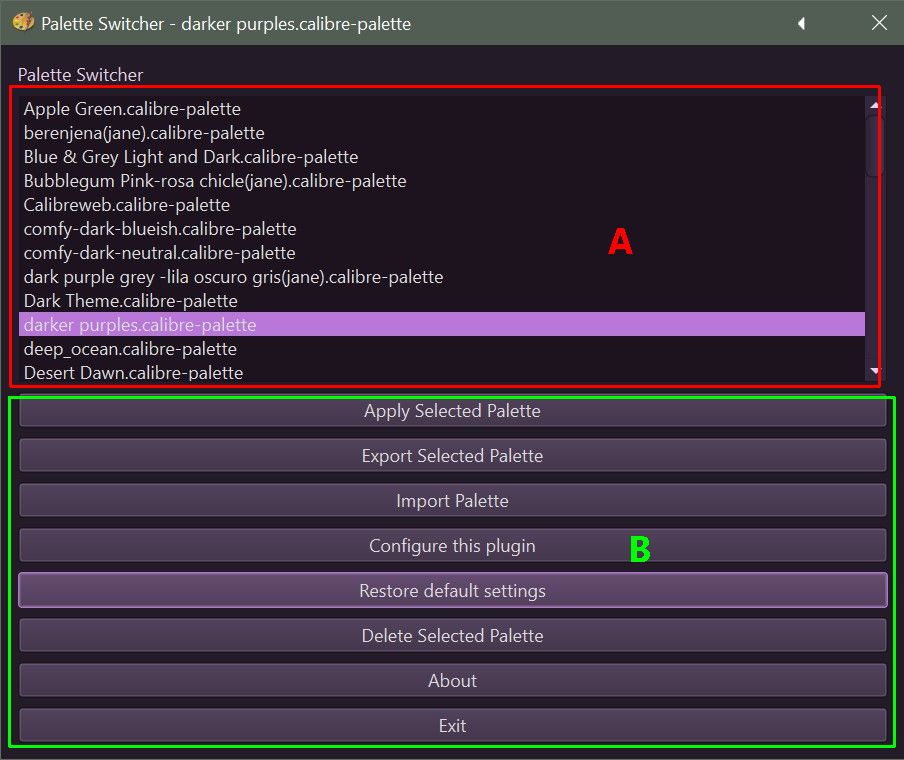Open Configure this plugin
Viewport: 904px width, 760px height.
click(453, 545)
